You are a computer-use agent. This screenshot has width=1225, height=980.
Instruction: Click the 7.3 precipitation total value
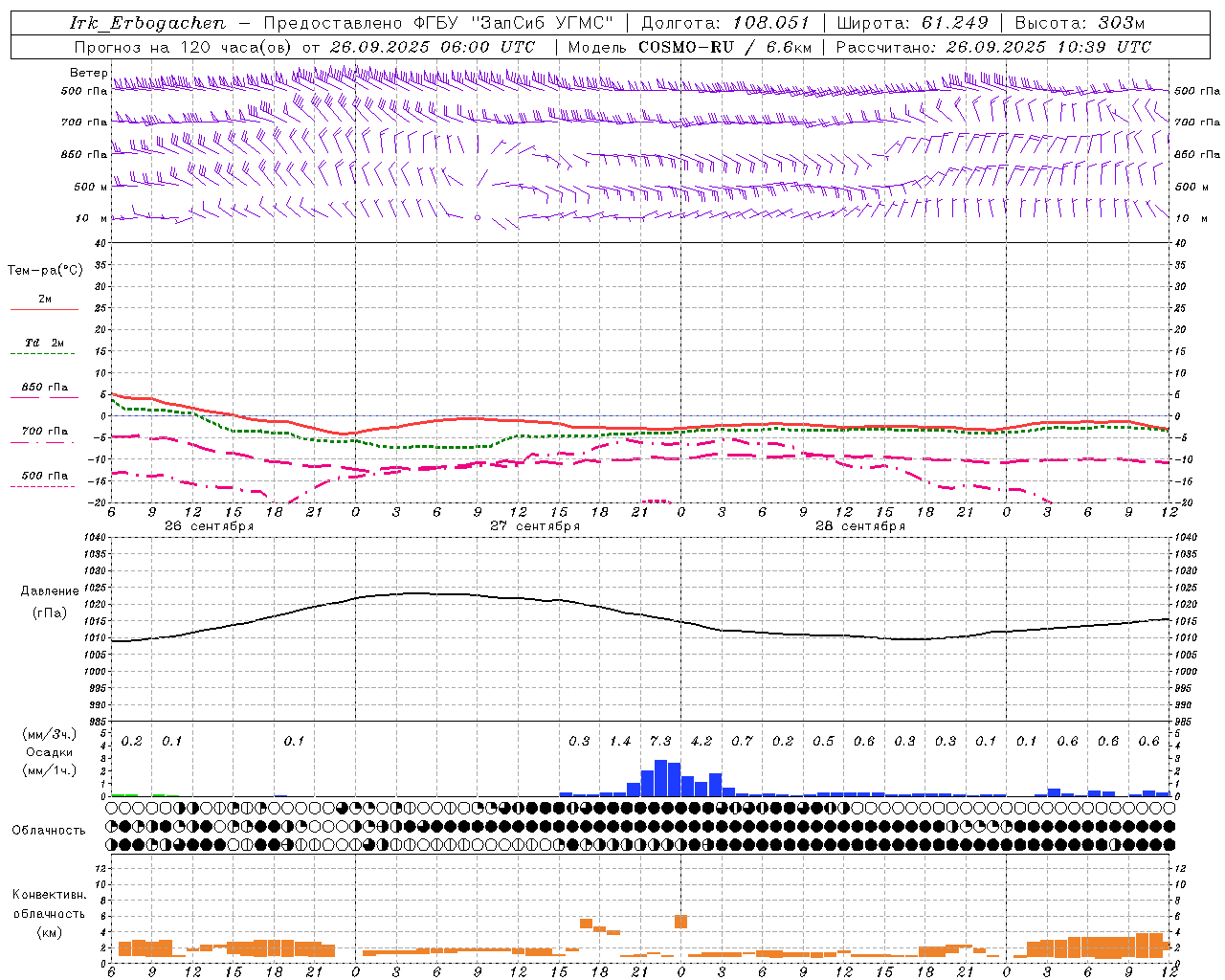tap(660, 742)
